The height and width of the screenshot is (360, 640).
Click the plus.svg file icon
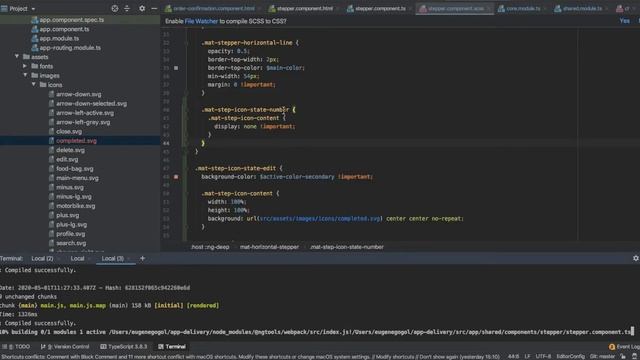point(51,216)
